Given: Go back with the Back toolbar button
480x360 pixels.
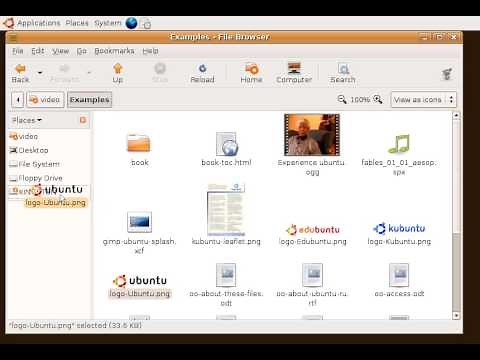Looking at the screenshot, I should point(20,73).
